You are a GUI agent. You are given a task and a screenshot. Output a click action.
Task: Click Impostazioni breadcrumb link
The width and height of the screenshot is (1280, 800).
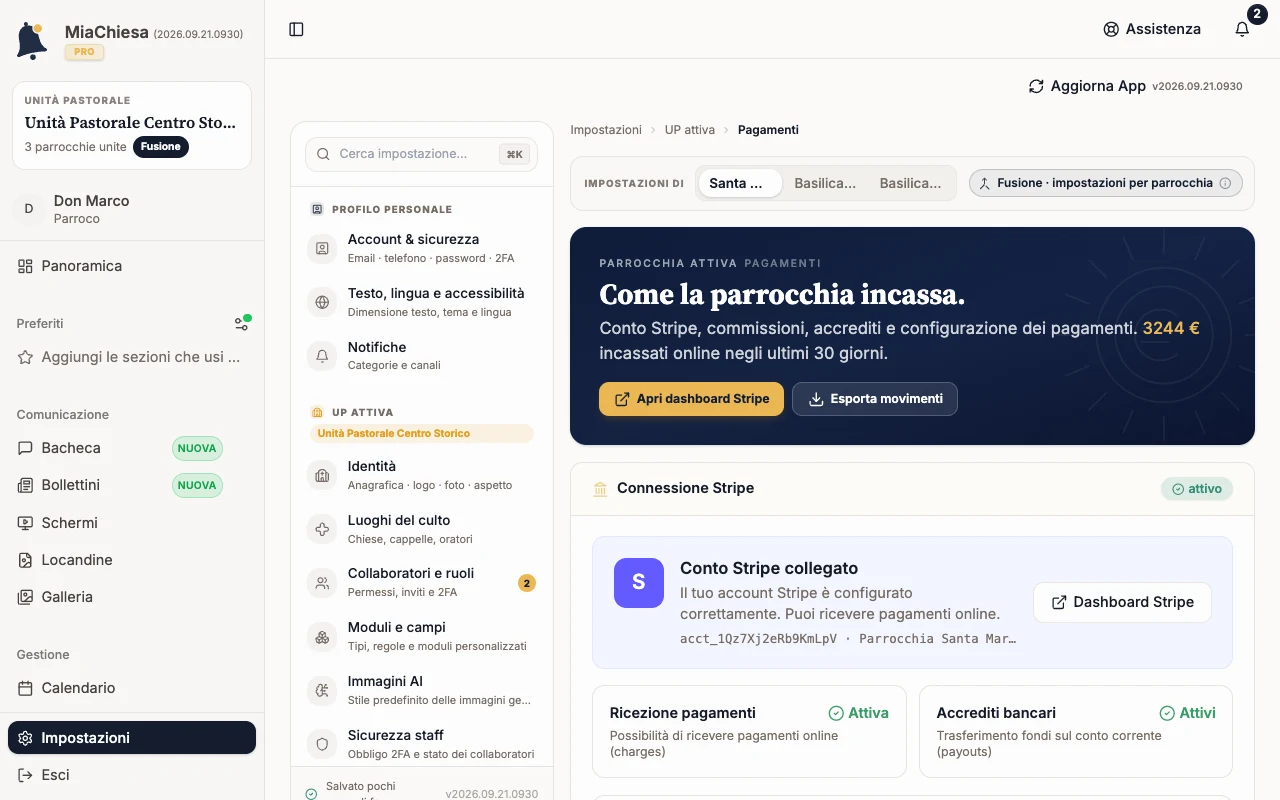coord(606,130)
